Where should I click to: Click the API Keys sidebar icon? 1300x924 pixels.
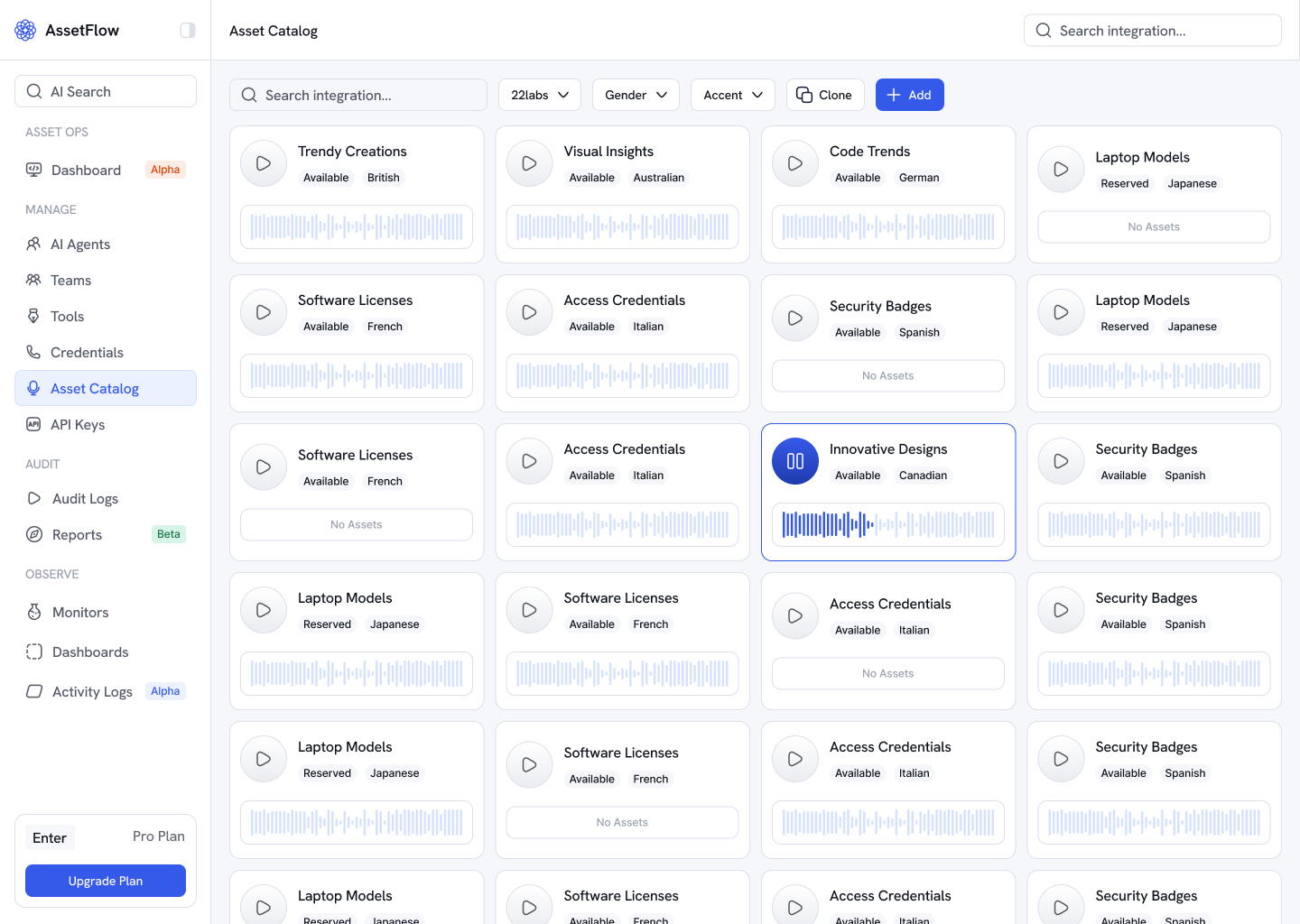click(x=33, y=424)
